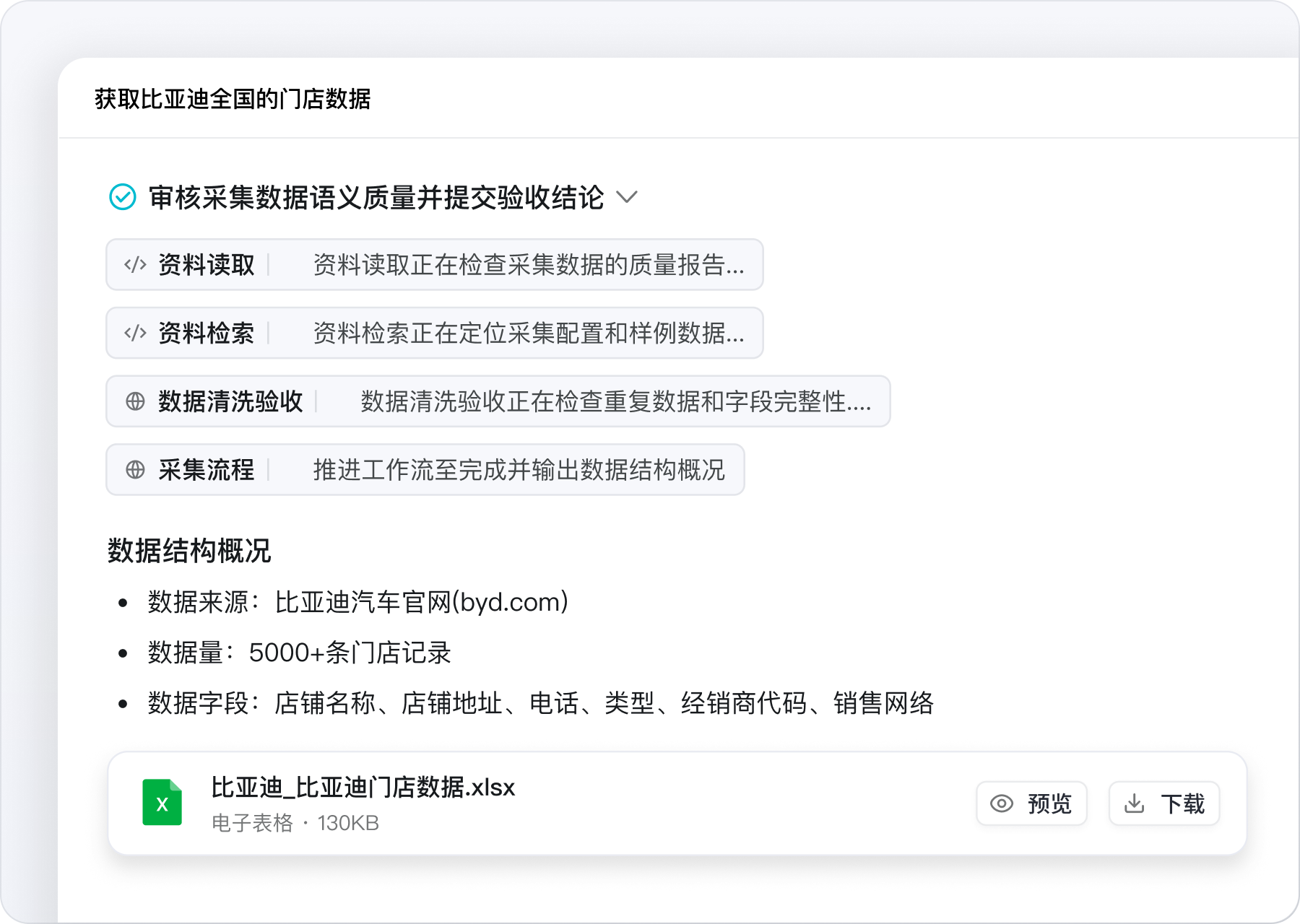Click description 数据清洗验收正在检查重复数据和字段完整性
This screenshot has width=1300, height=924.
tap(616, 401)
